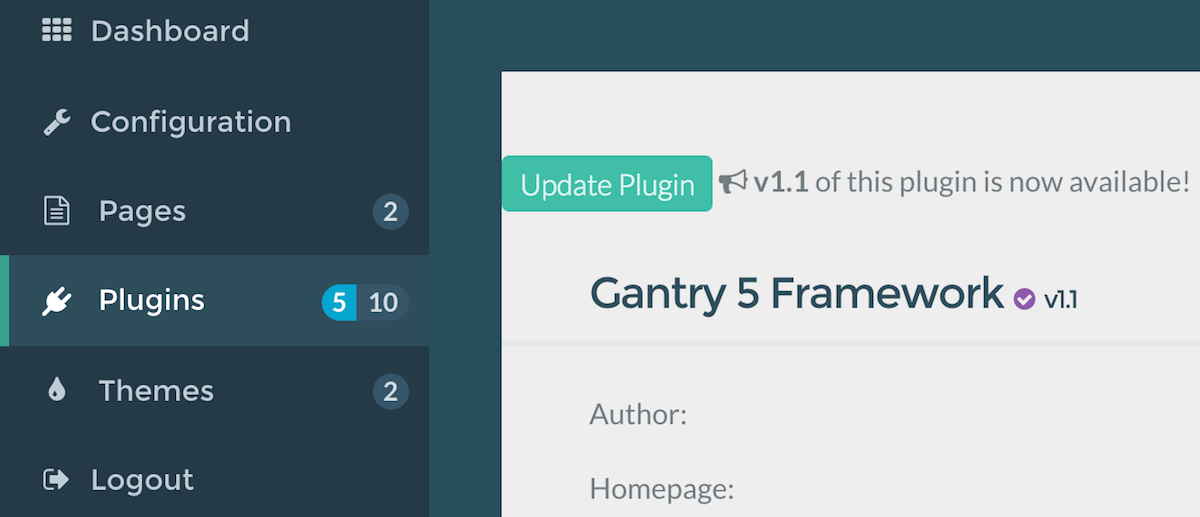Log out via the Logout item
Viewport: 1200px width, 517px height.
[x=142, y=480]
